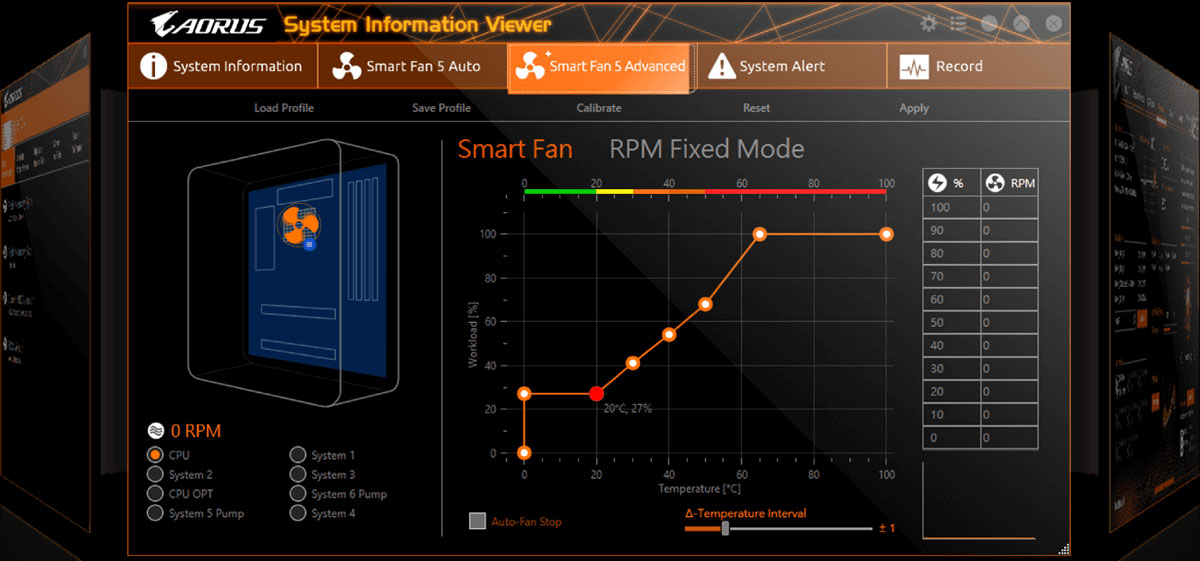The width and height of the screenshot is (1200, 561).
Task: Click the Smart Fan 5 Auto fan icon
Action: [x=346, y=66]
